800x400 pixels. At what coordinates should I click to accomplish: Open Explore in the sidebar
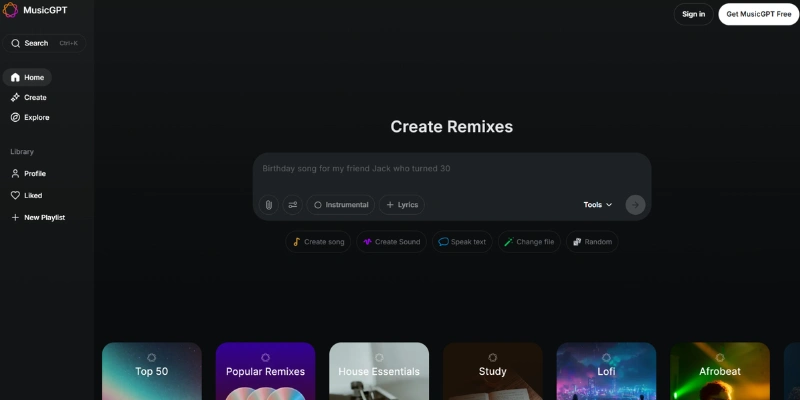(x=30, y=117)
